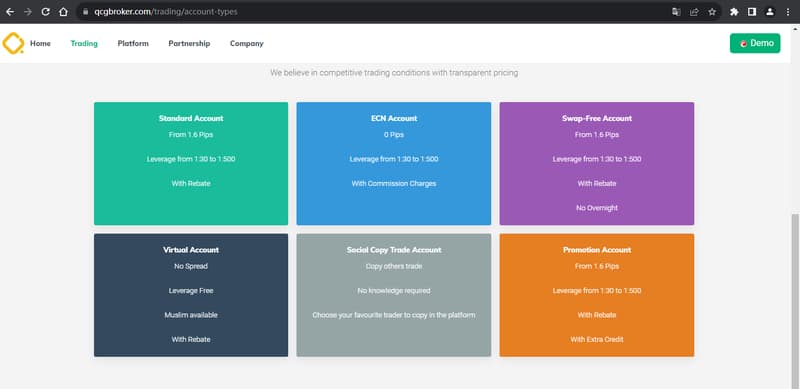800x389 pixels.
Task: Go to the browser home page icon
Action: pos(63,12)
